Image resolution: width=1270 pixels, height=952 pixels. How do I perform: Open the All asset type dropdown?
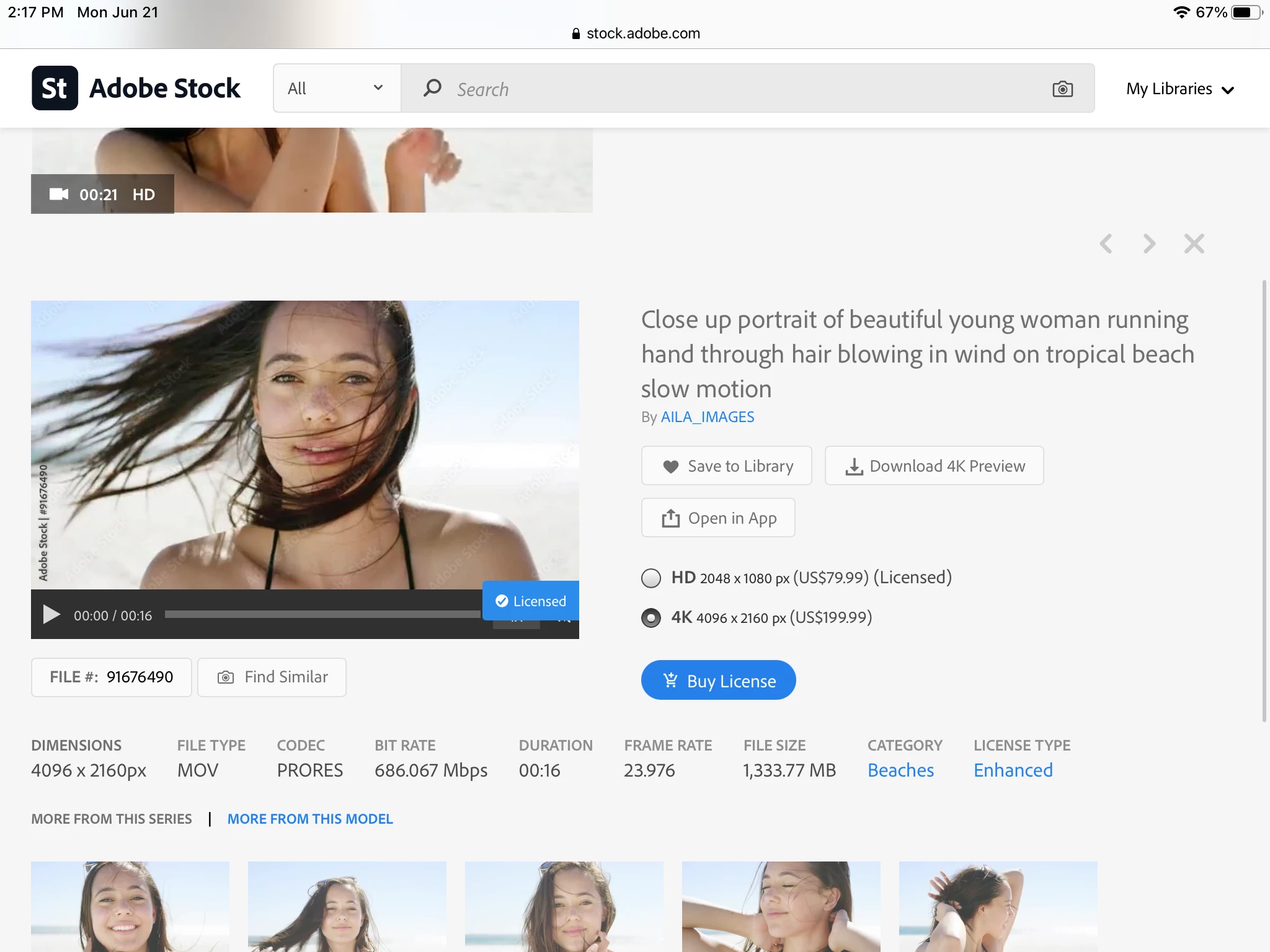click(337, 88)
